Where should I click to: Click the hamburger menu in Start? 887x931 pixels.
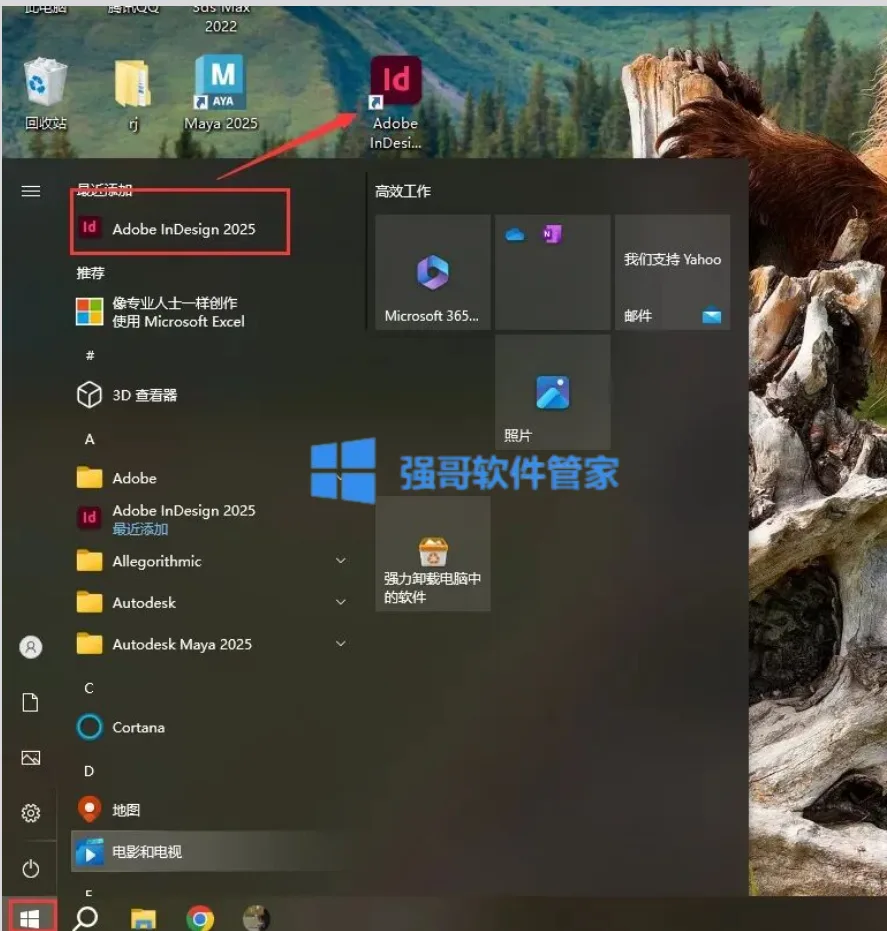click(x=30, y=191)
